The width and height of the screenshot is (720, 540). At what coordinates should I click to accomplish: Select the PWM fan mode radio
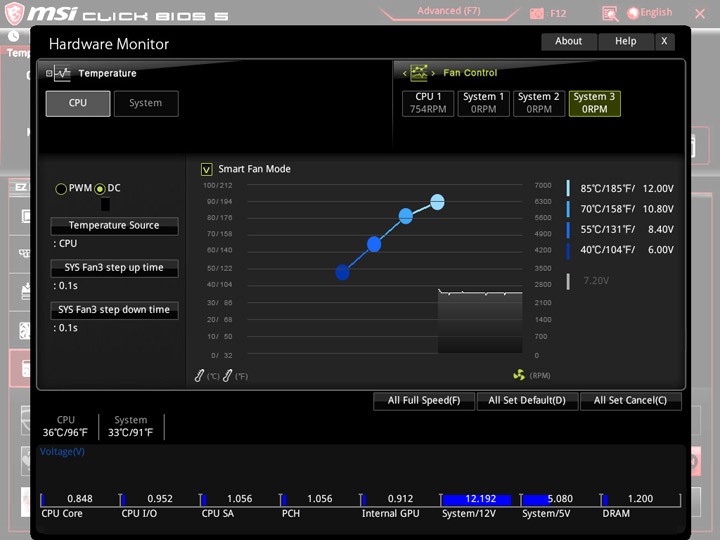click(x=61, y=189)
